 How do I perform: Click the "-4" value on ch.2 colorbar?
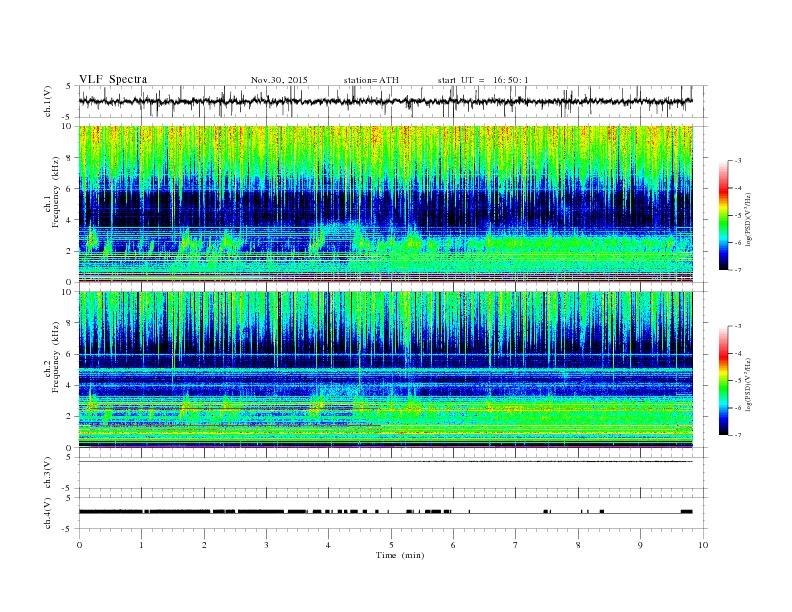point(738,353)
